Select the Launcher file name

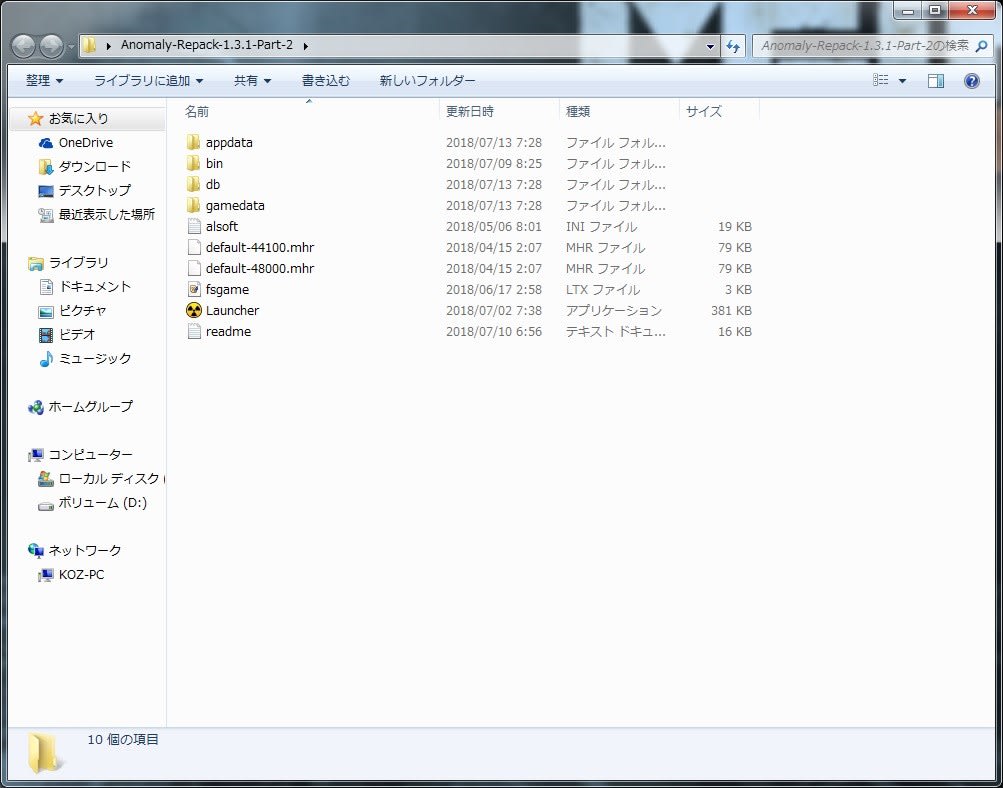point(232,310)
